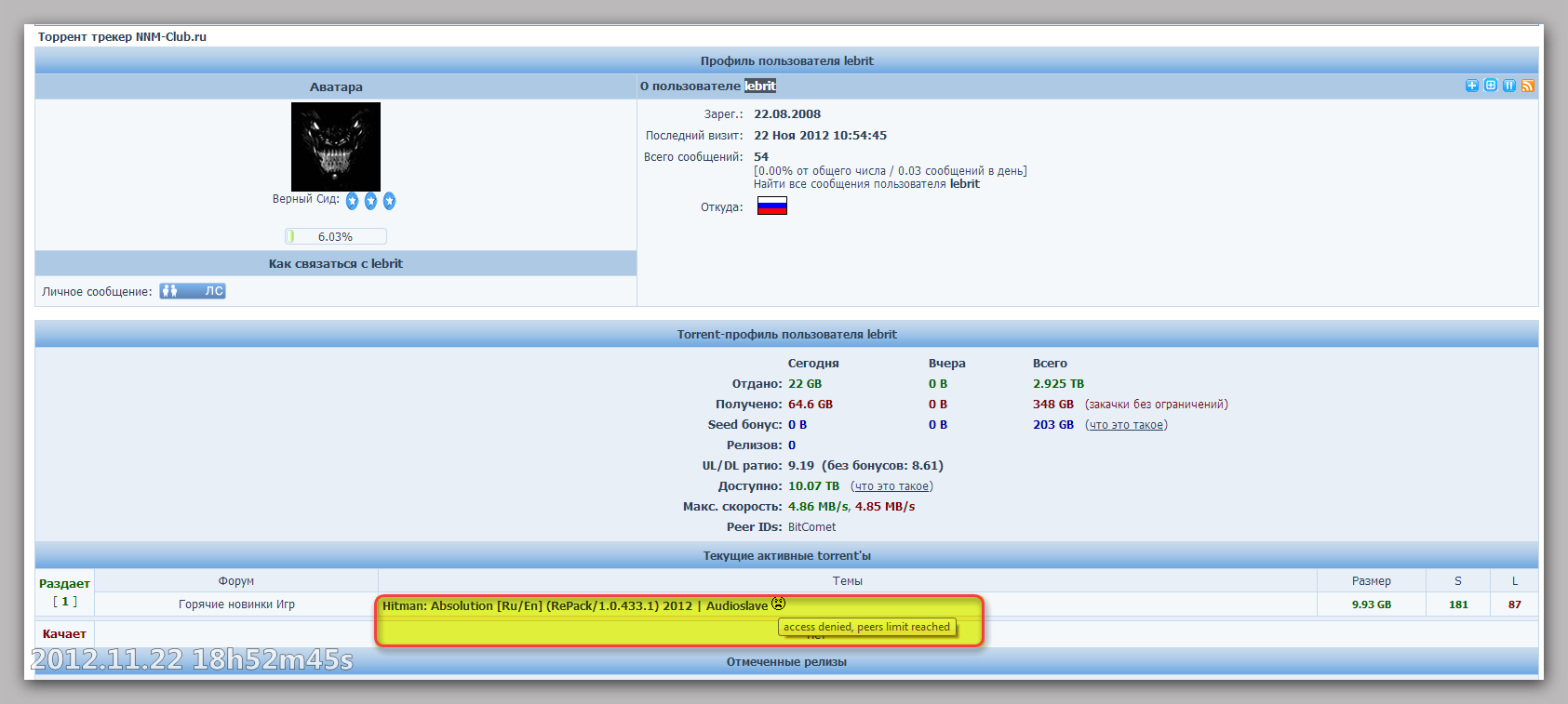1568x704 pixels.
Task: Click the boxed-plus expand icon in header
Action: tap(1490, 86)
